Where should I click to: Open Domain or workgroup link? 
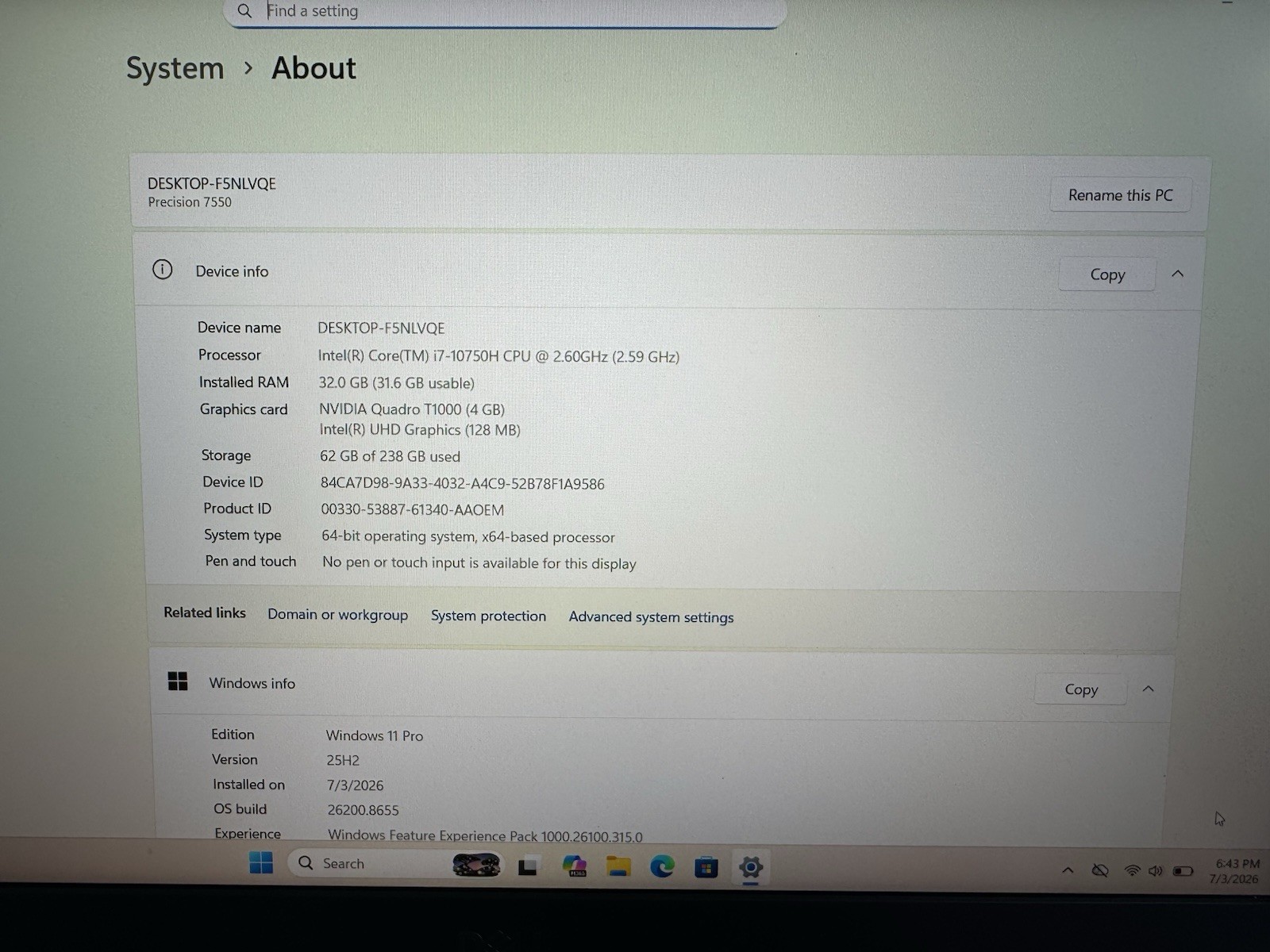click(x=337, y=615)
